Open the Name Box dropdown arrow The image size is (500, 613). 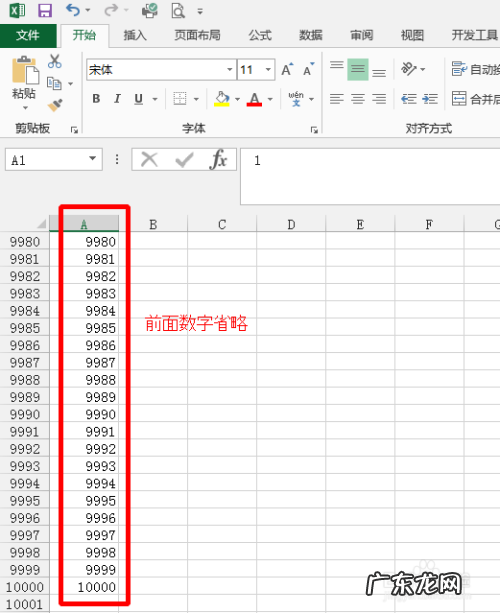click(93, 159)
